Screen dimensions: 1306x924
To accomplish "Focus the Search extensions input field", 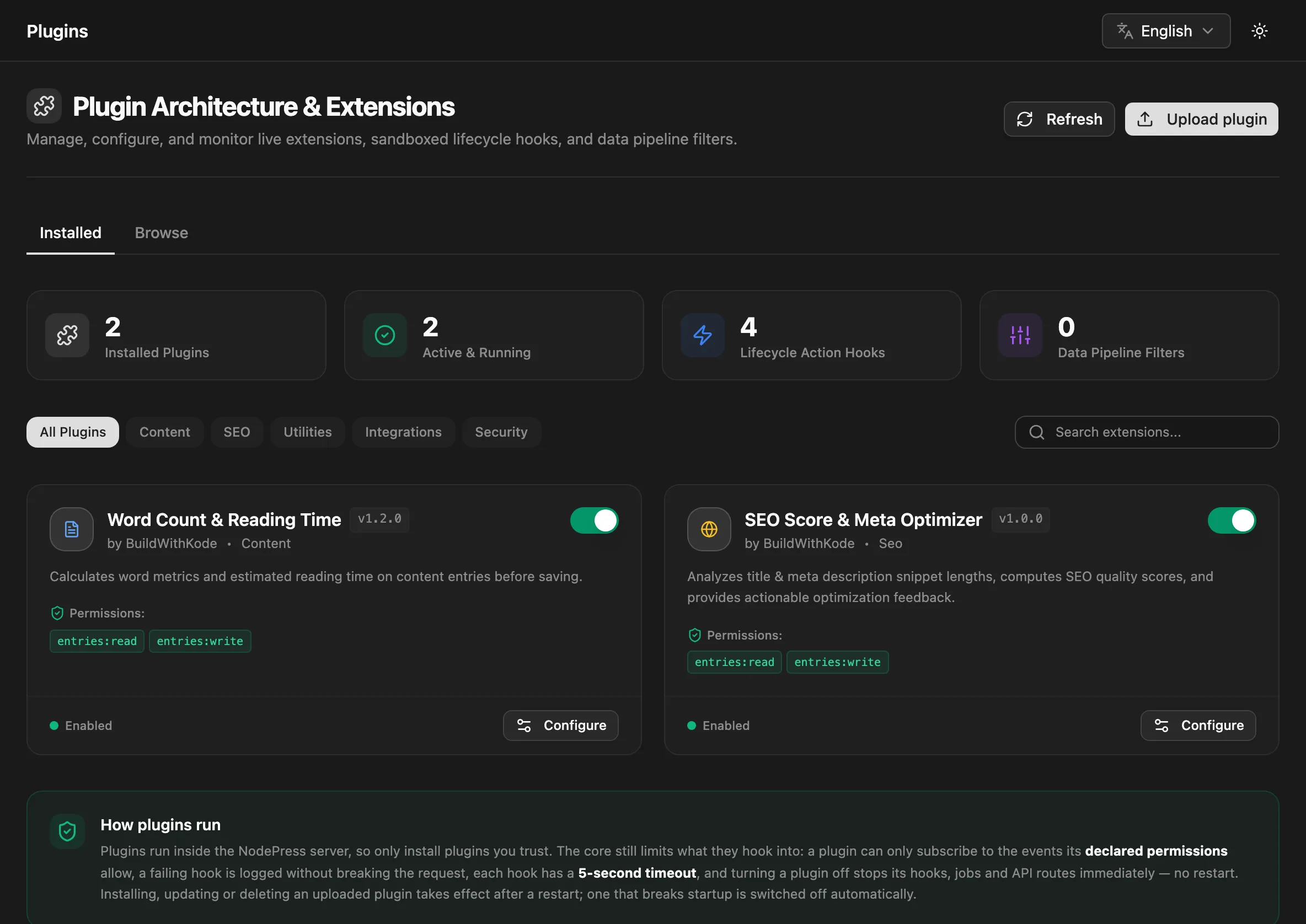I will (1147, 432).
